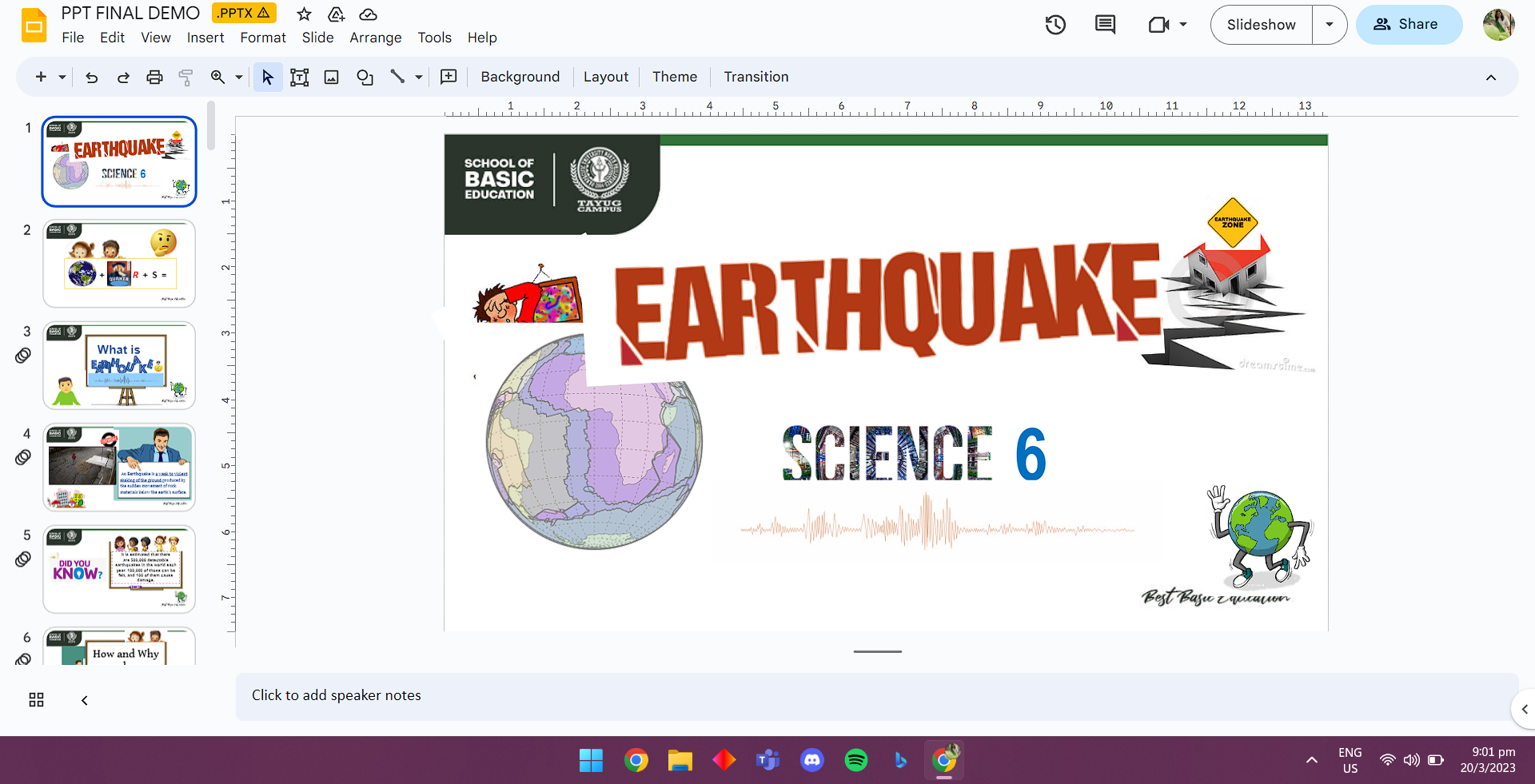Click the Theme button
The width and height of the screenshot is (1535, 784).
coord(675,77)
